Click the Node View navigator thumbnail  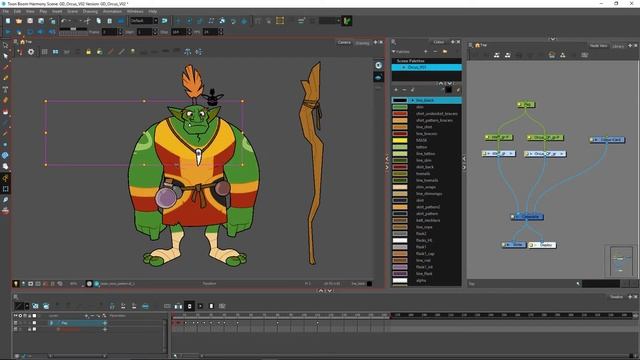point(620,261)
